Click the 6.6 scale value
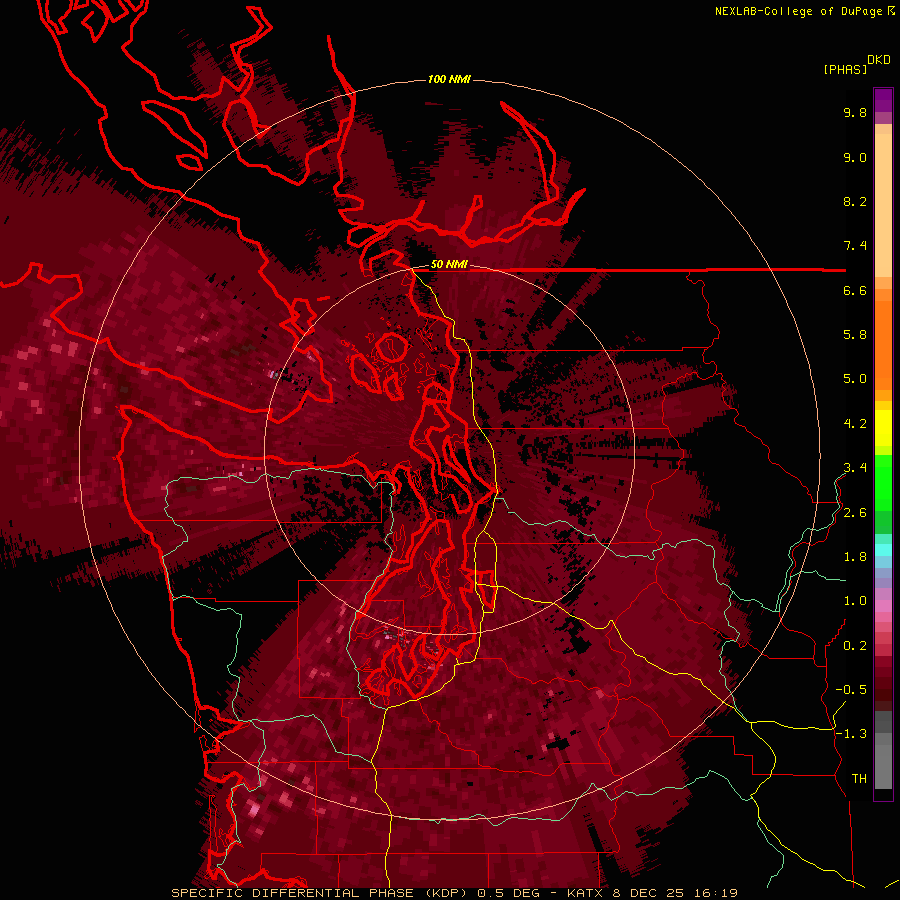 point(855,290)
